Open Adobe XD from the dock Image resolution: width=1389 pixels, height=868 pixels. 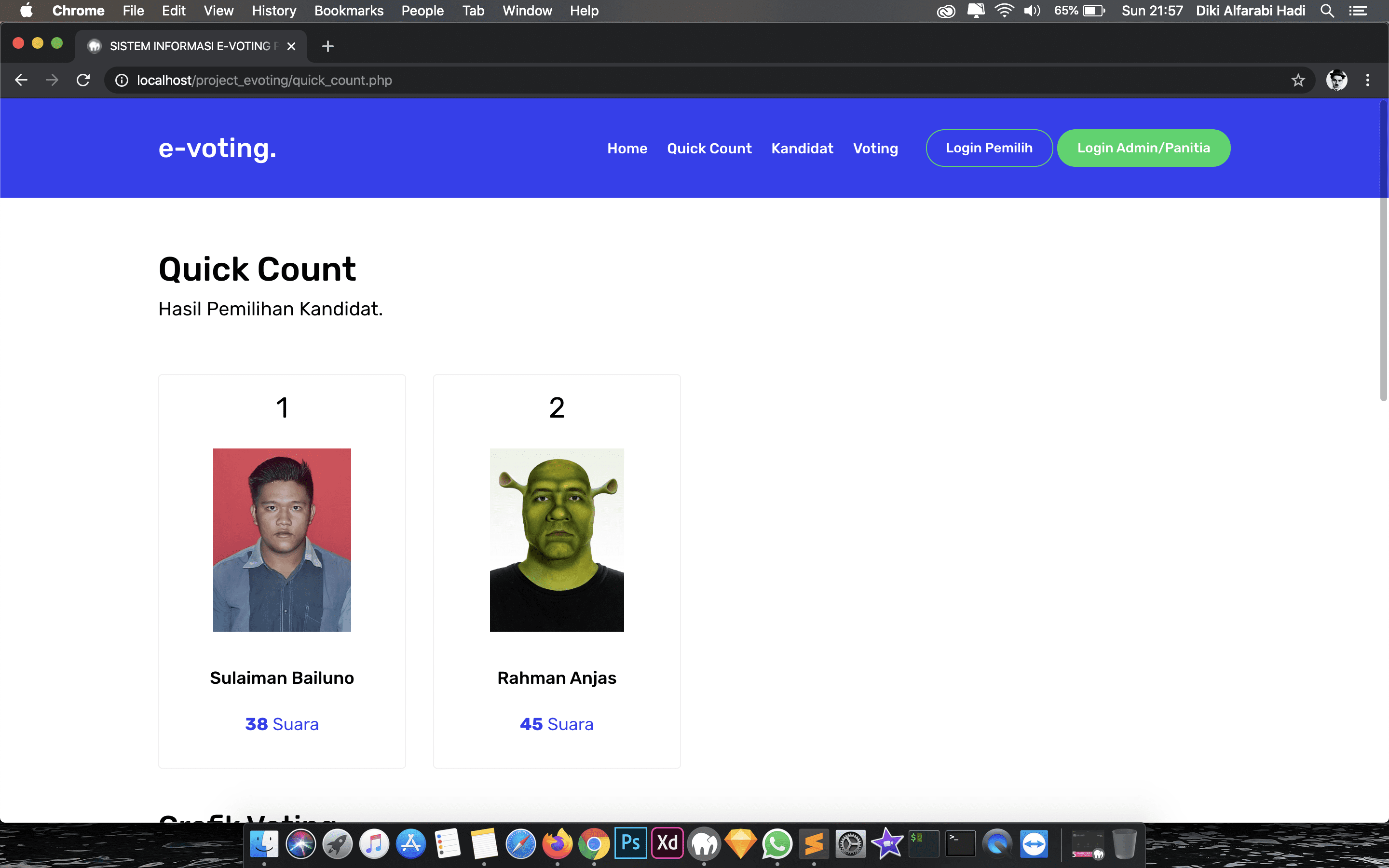pyautogui.click(x=667, y=843)
